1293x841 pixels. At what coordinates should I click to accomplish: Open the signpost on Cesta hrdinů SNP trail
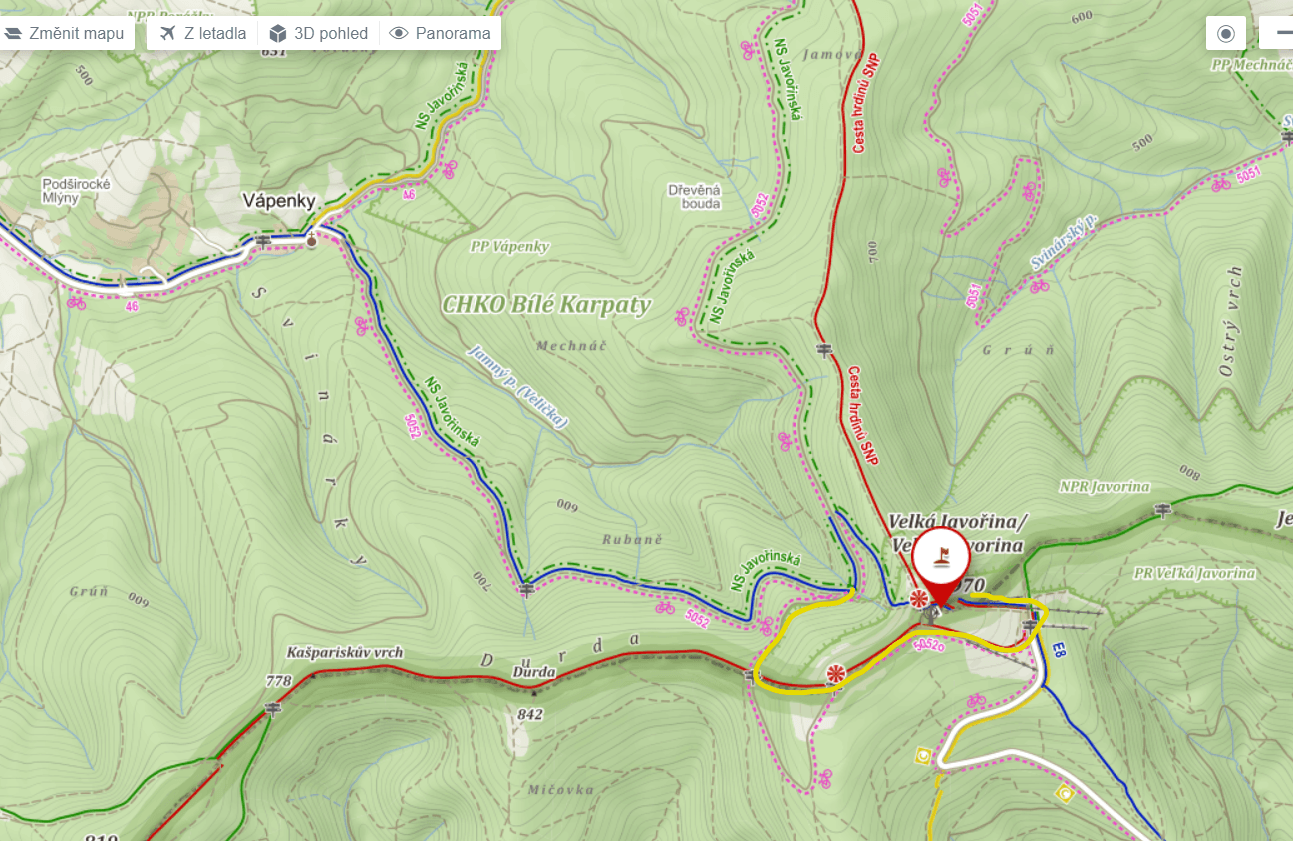[x=824, y=349]
